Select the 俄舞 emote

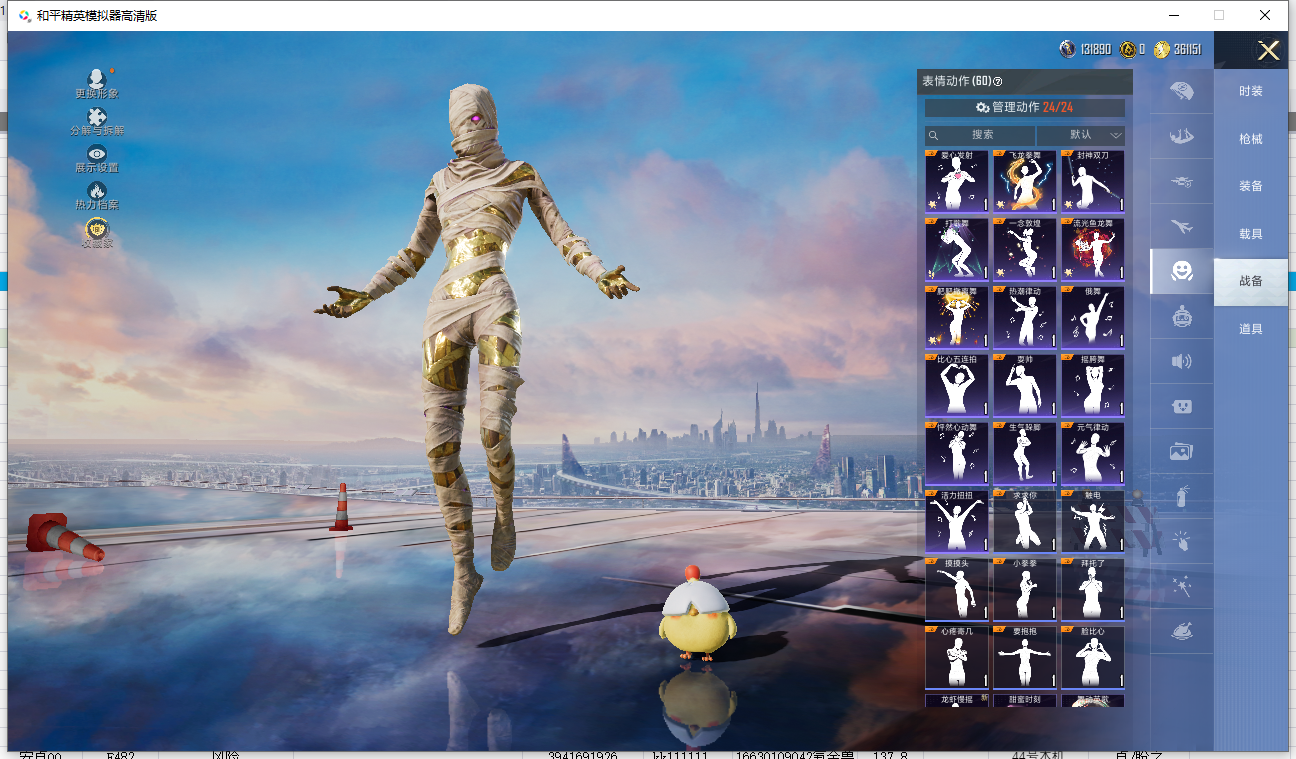coord(1093,317)
